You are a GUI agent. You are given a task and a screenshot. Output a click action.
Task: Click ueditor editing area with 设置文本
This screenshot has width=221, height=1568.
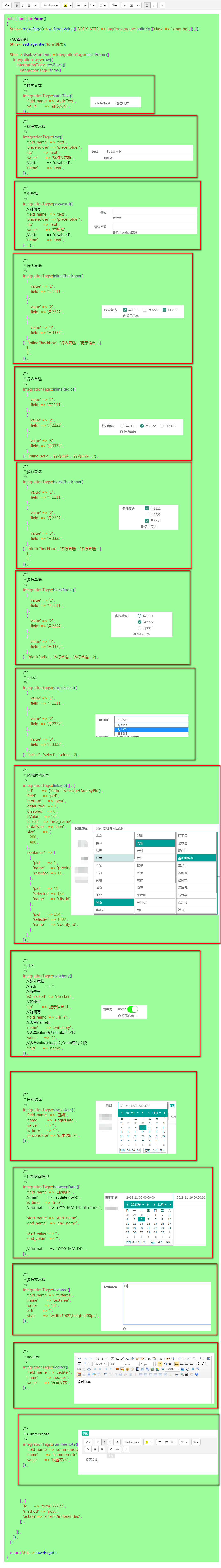click(143, 1391)
